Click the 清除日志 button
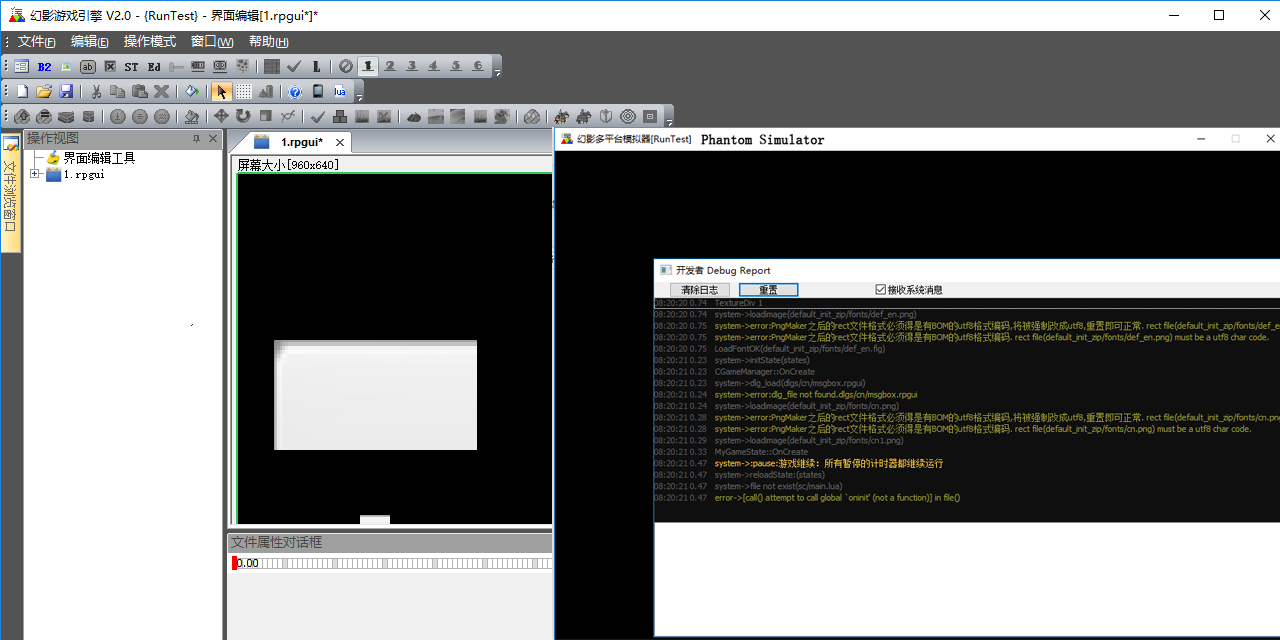The image size is (1280, 640). [x=699, y=290]
